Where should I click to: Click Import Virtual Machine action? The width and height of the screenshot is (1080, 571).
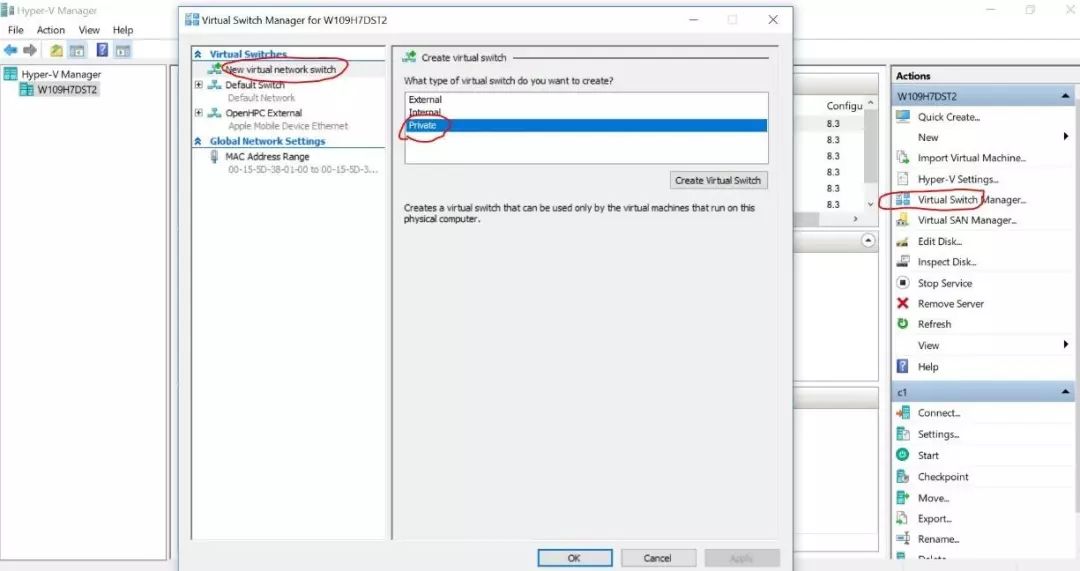972,157
